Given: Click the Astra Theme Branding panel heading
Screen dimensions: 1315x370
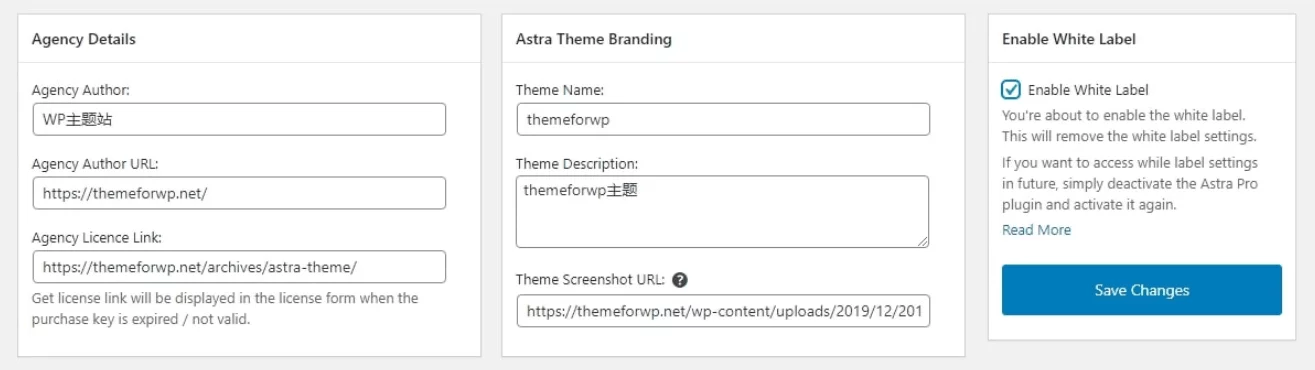Looking at the screenshot, I should pyautogui.click(x=594, y=39).
